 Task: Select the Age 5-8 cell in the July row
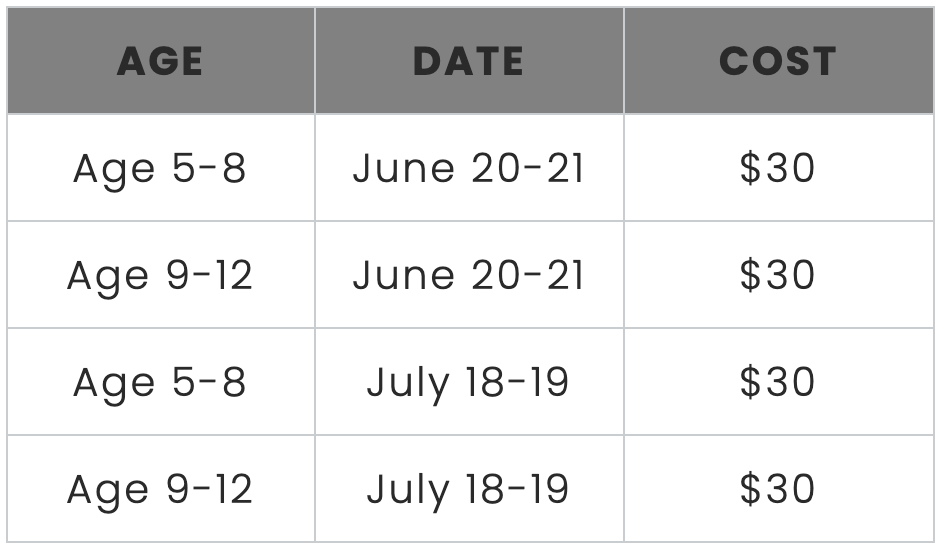160,382
